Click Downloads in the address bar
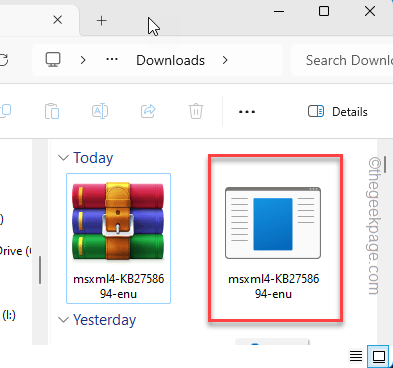 click(170, 60)
